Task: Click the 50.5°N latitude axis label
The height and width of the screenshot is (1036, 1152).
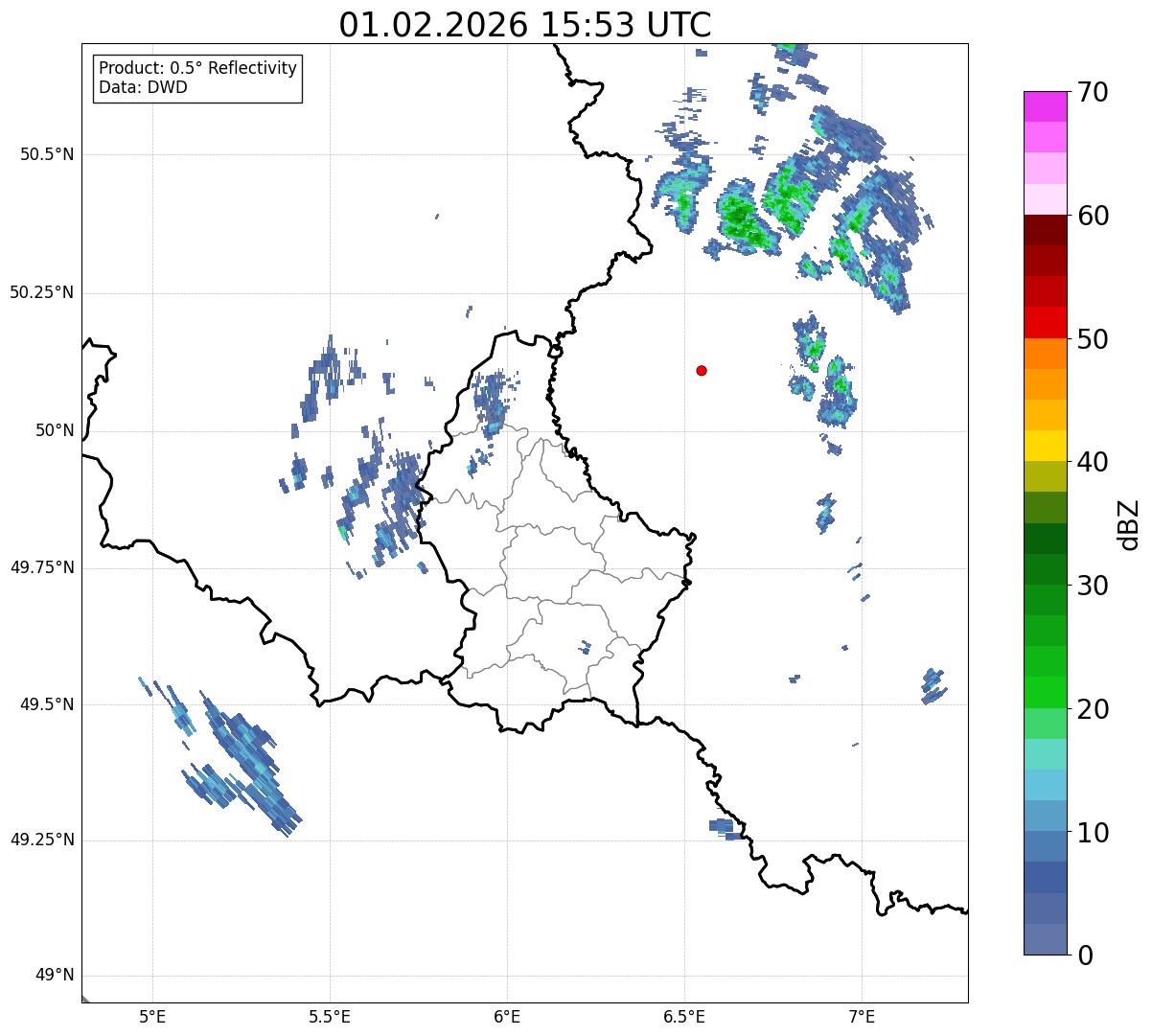Action: coord(47,154)
